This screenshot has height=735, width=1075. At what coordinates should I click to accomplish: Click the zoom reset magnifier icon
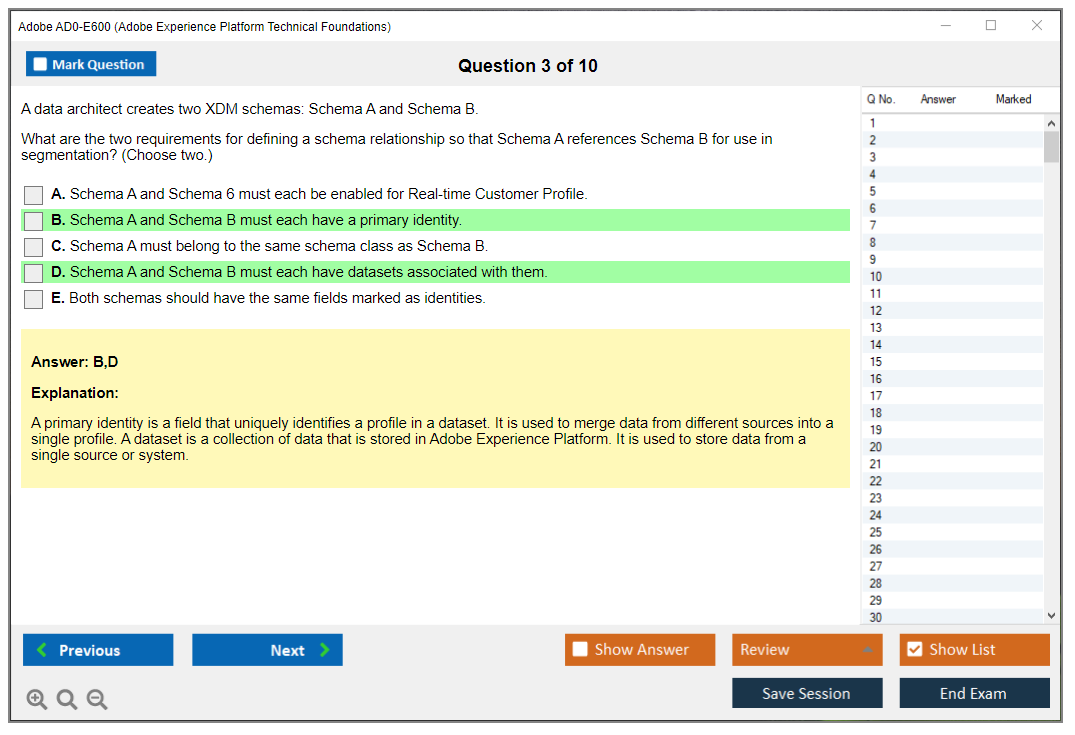click(67, 700)
